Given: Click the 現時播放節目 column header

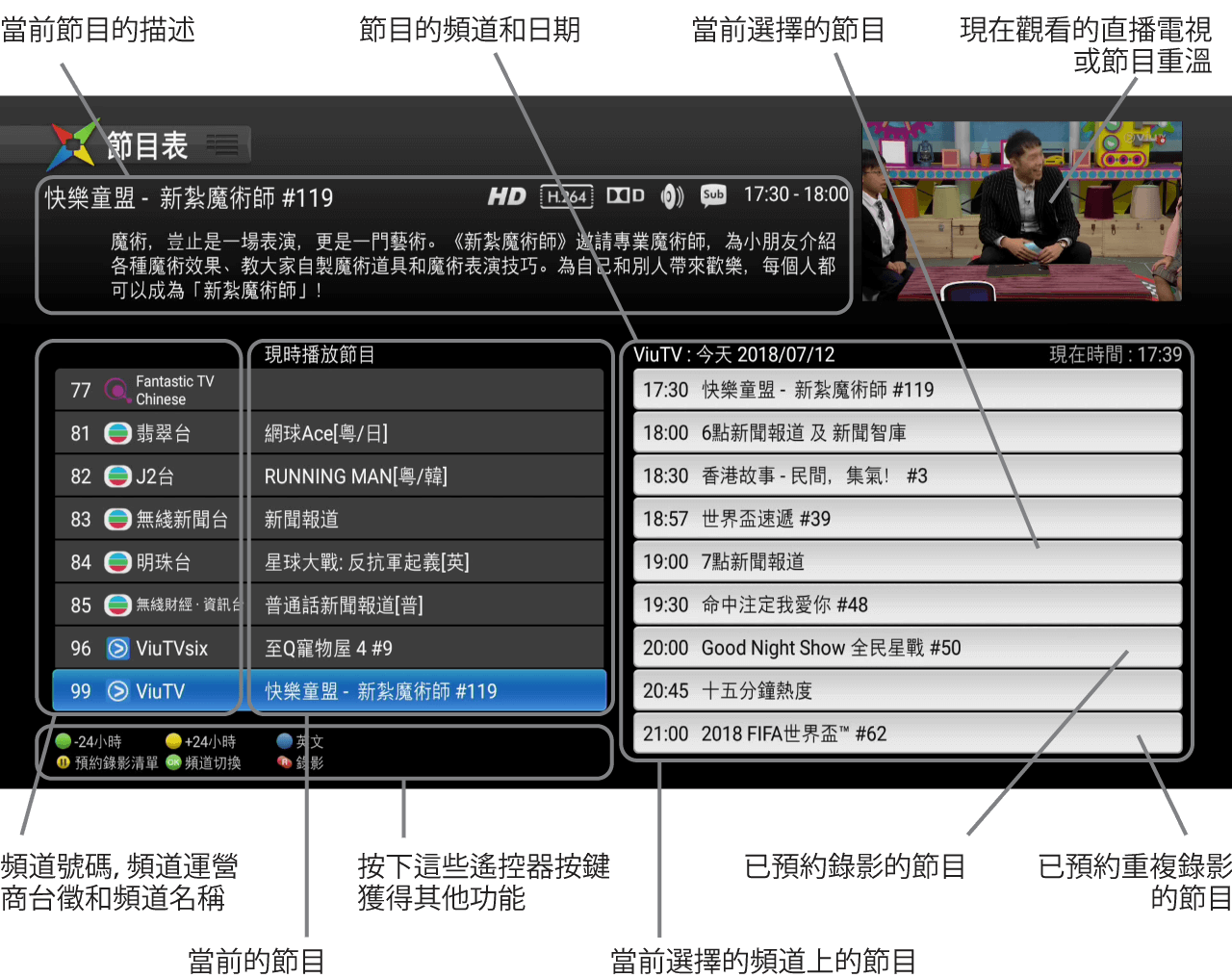Looking at the screenshot, I should [x=320, y=354].
